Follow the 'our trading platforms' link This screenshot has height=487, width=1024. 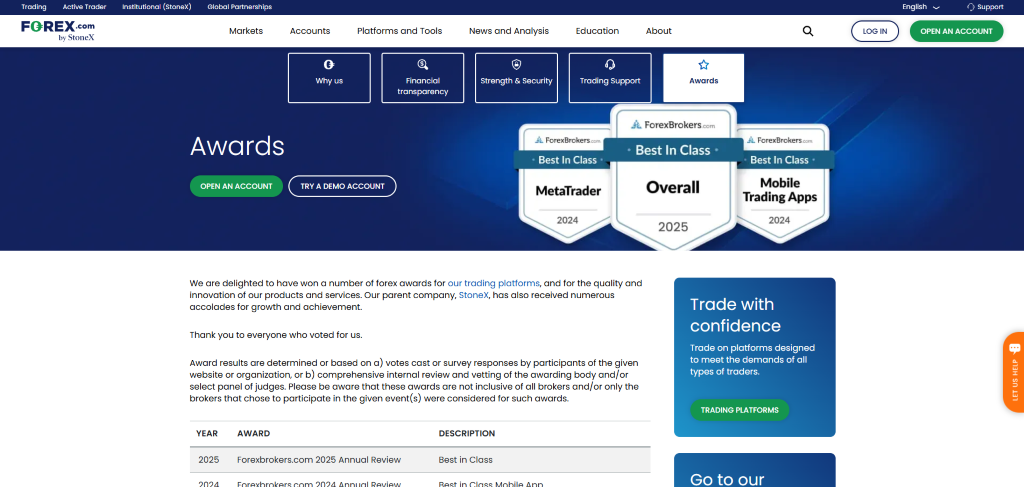click(x=494, y=283)
